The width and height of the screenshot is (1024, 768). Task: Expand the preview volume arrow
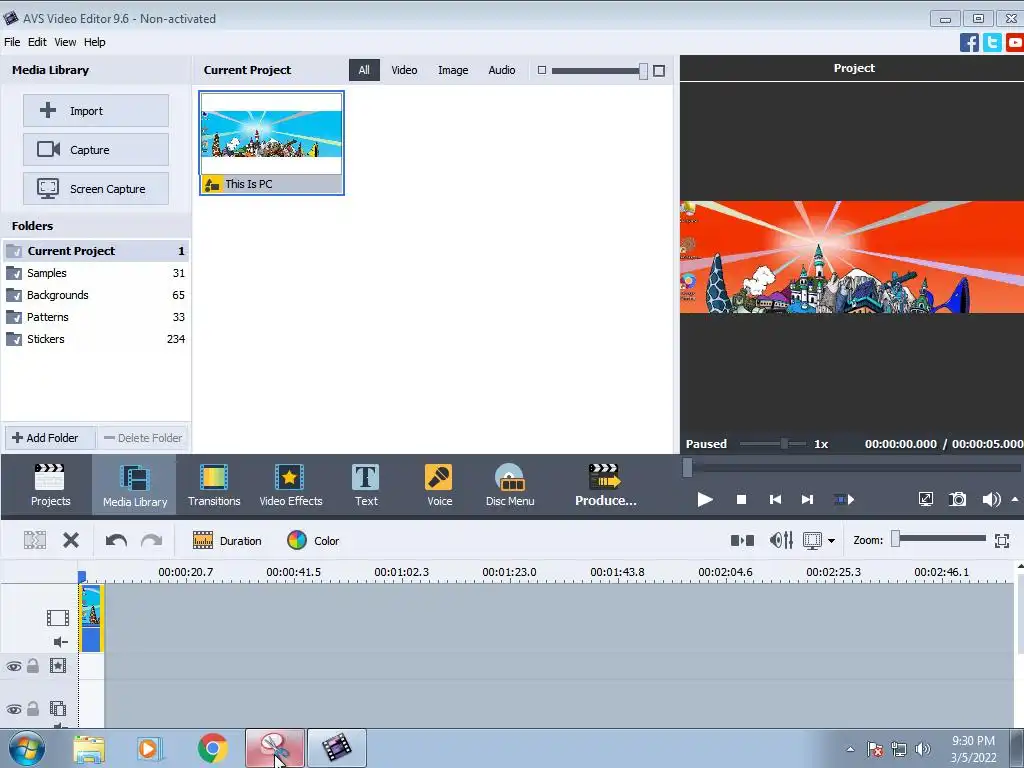(x=1015, y=499)
